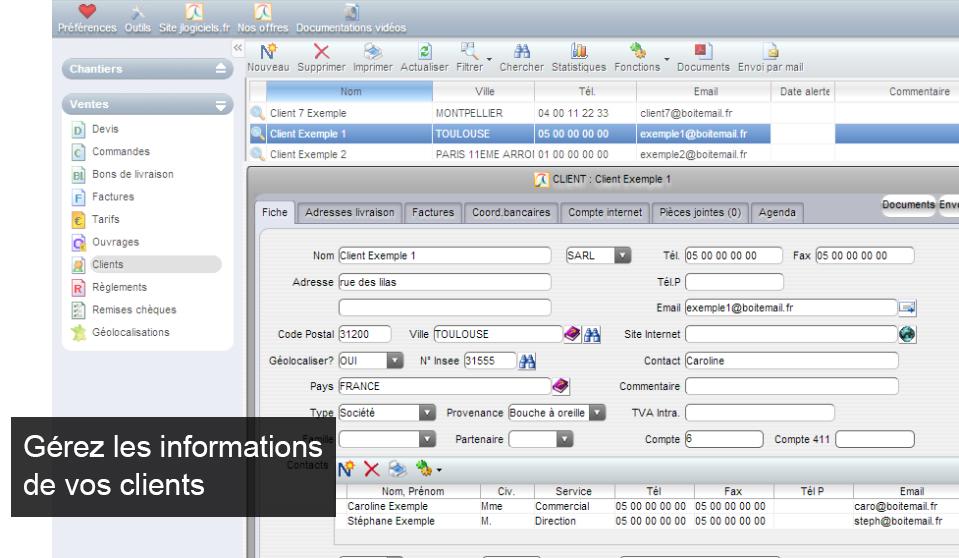Screen dimensions: 959x558
Task: Open Devis in Ventes menu
Action: [105, 129]
